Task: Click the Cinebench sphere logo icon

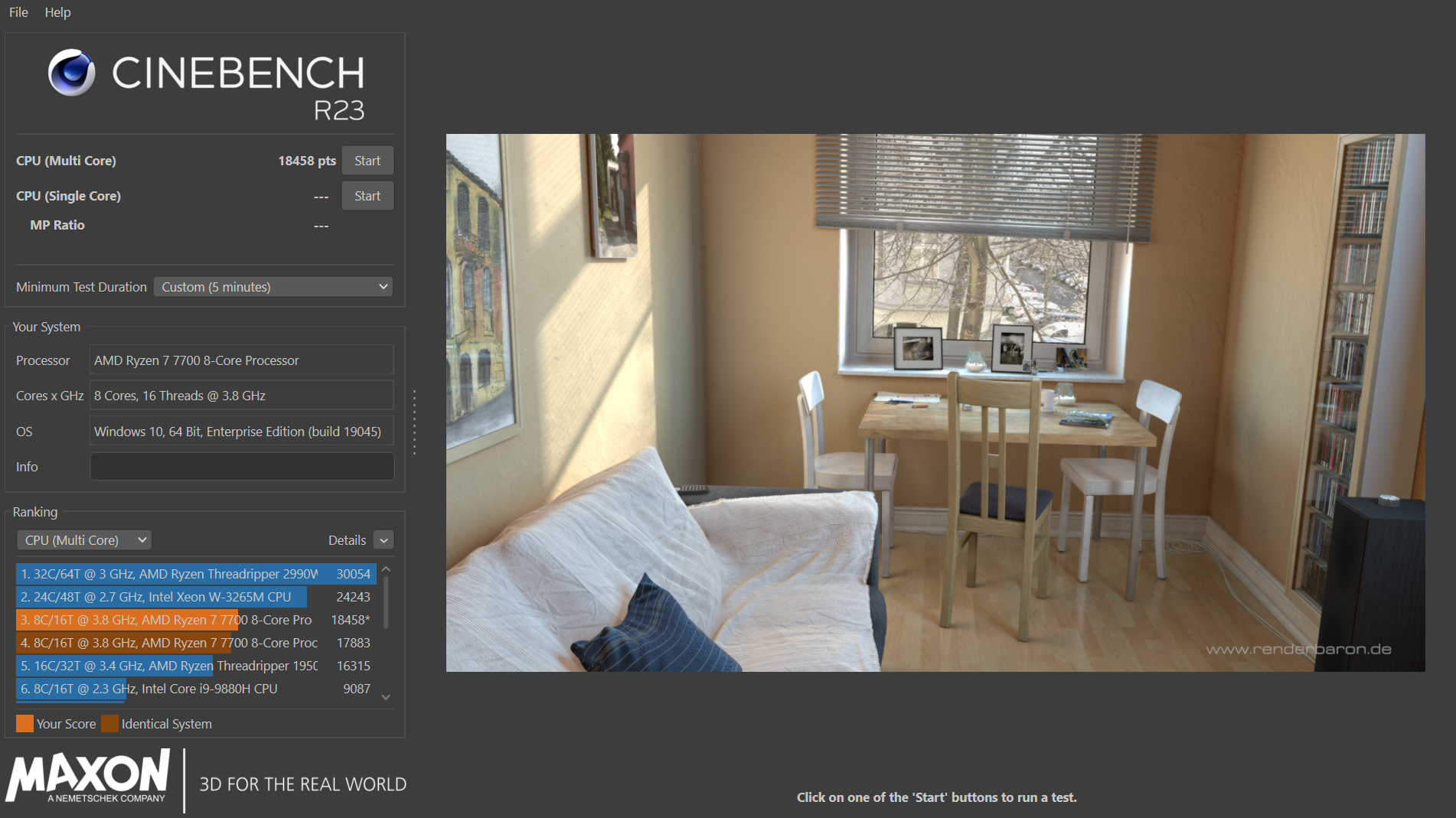Action: coord(72,73)
